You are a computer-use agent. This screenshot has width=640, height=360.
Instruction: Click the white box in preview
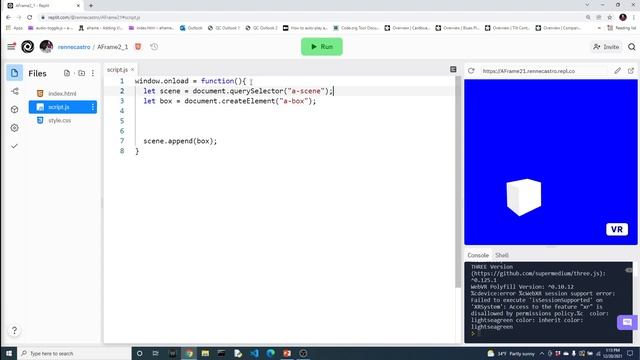(x=524, y=197)
